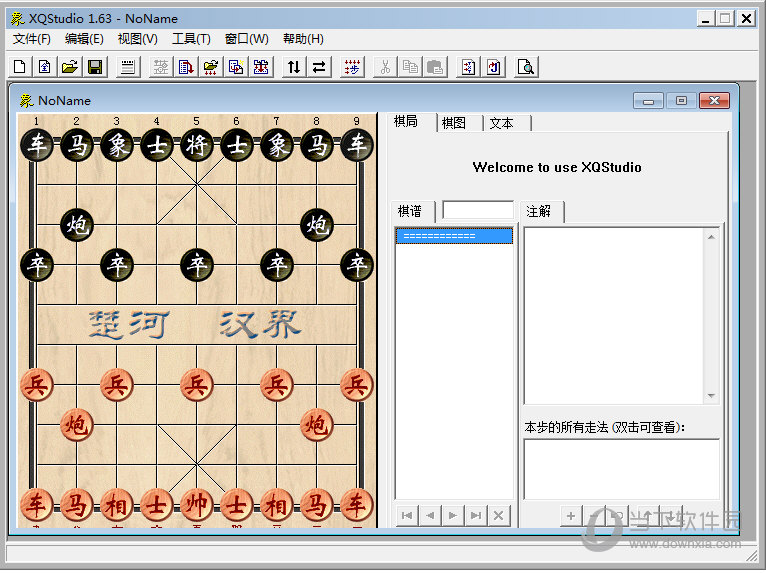Select the black 将 general piece
Viewport: 766px width, 573px height.
click(197, 145)
